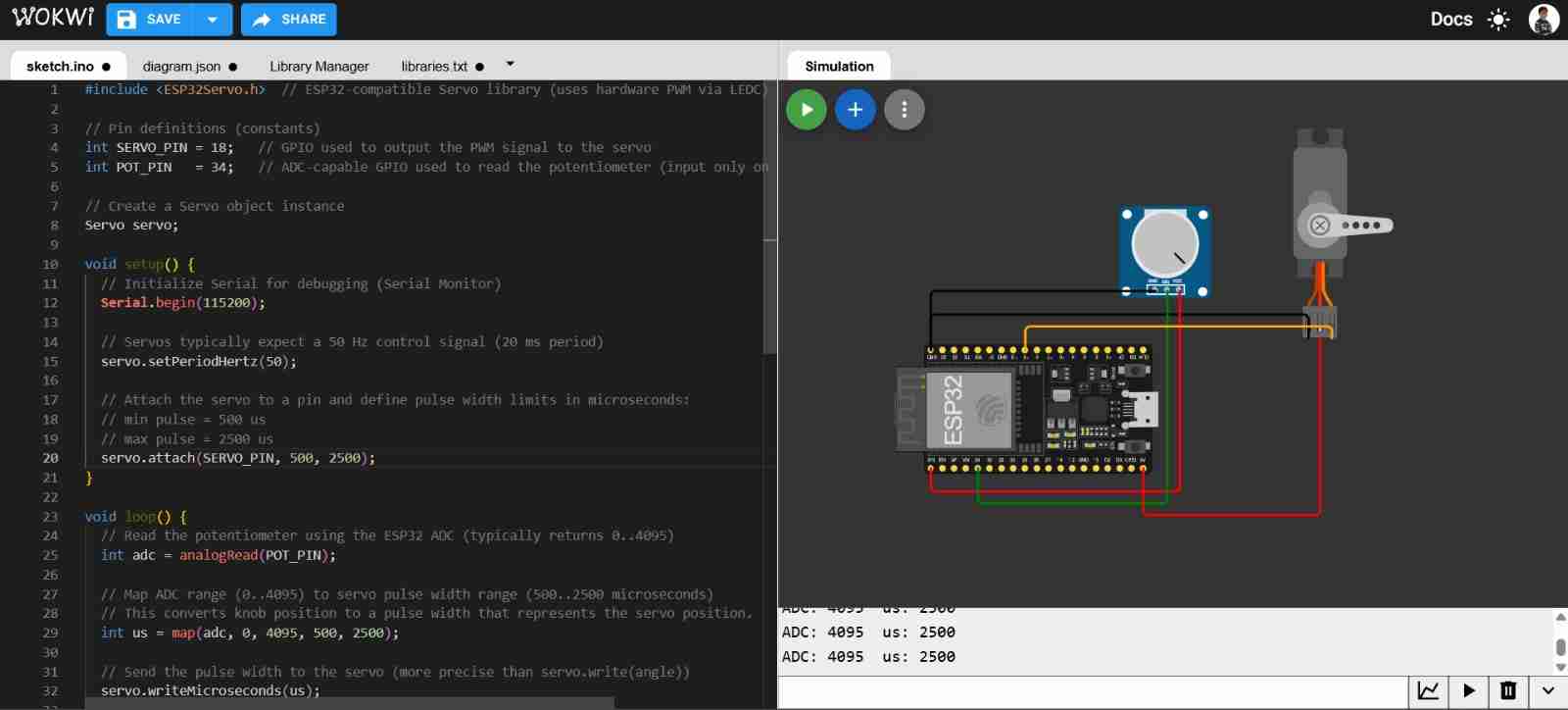Open the Docs link
Image resolution: width=1568 pixels, height=710 pixels.
(1451, 20)
